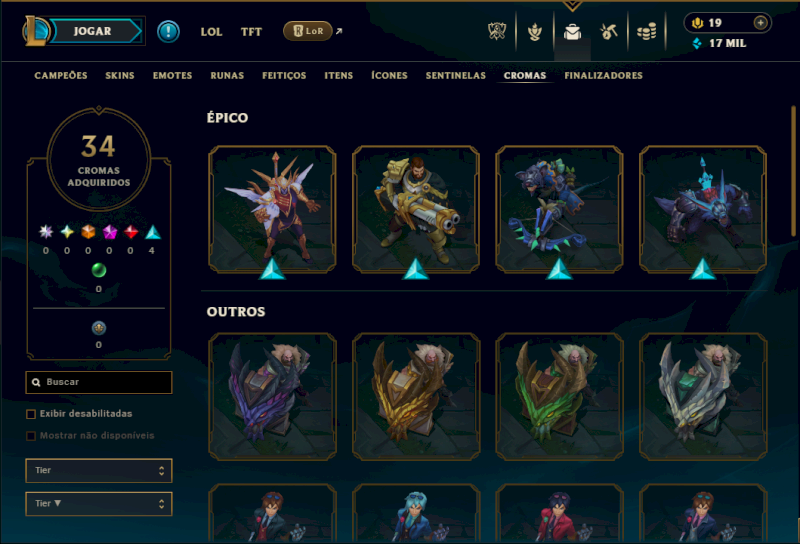Open the Tier descending sort dropdown
This screenshot has width=800, height=544.
pyautogui.click(x=99, y=504)
